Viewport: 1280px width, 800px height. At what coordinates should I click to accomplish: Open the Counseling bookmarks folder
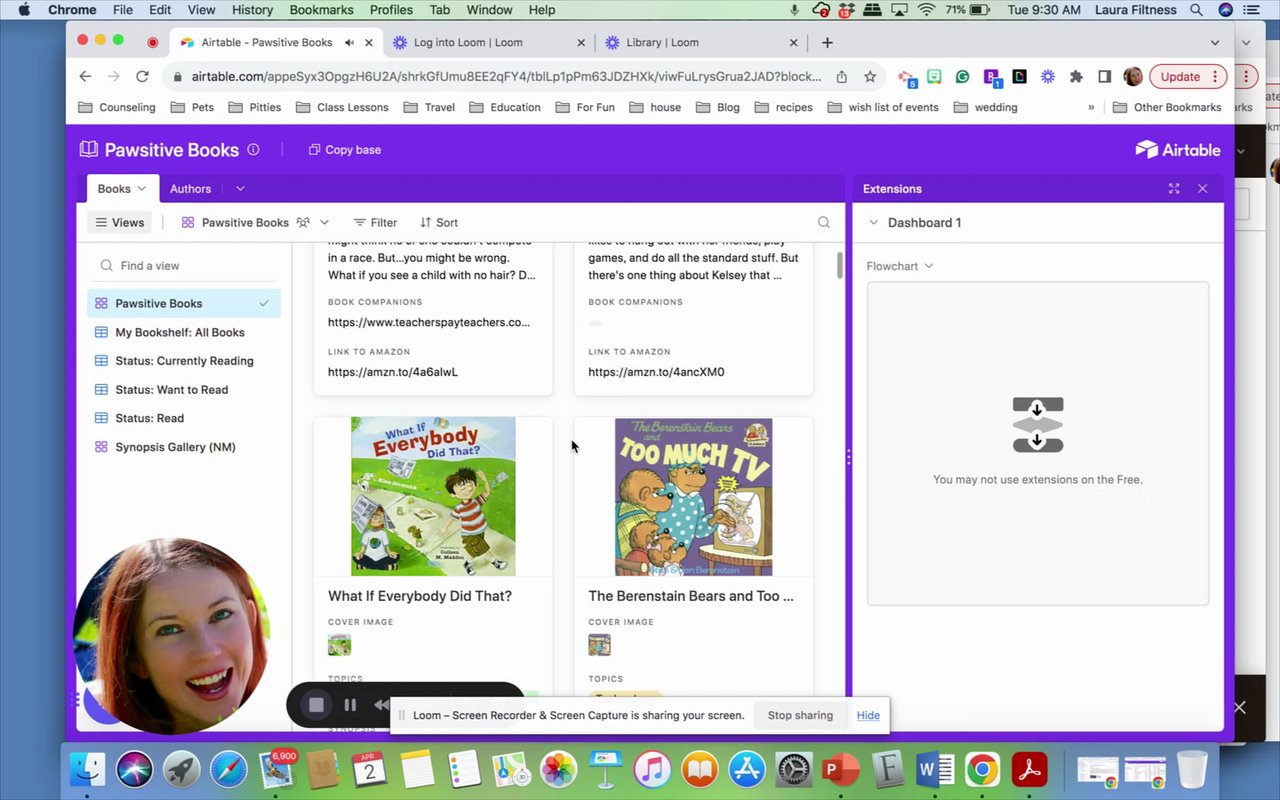click(117, 107)
